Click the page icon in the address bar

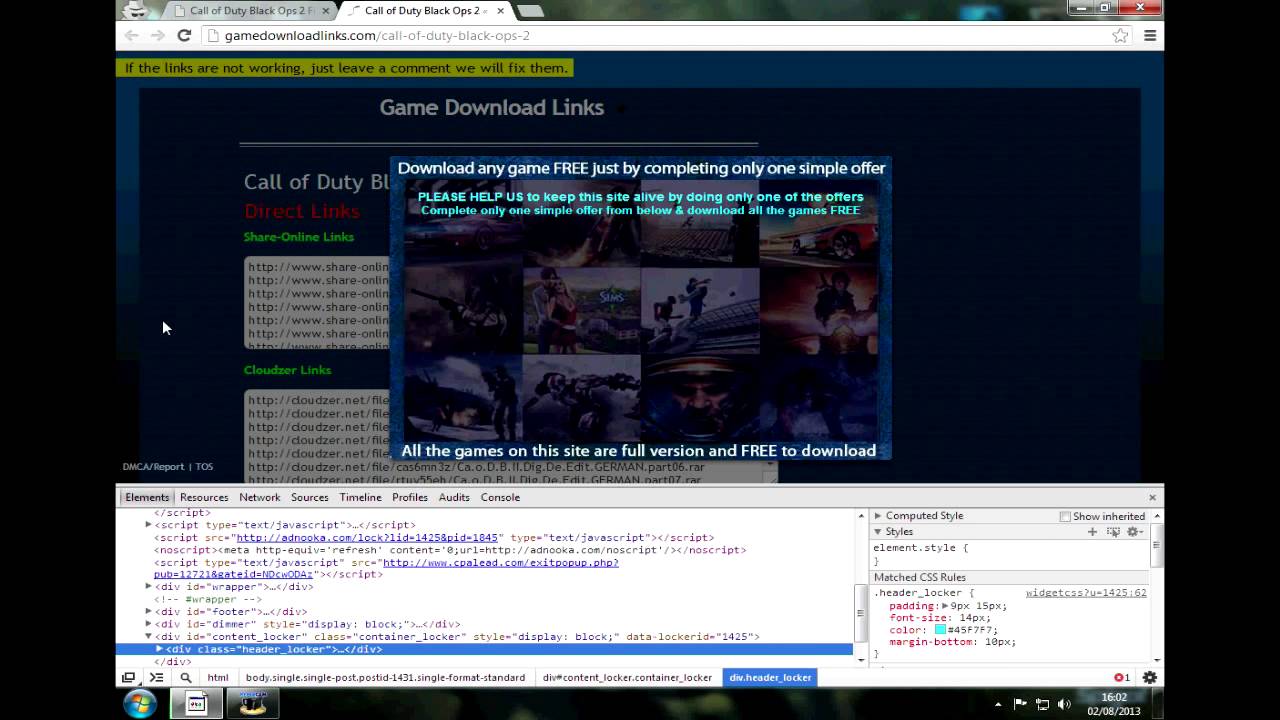coord(212,35)
